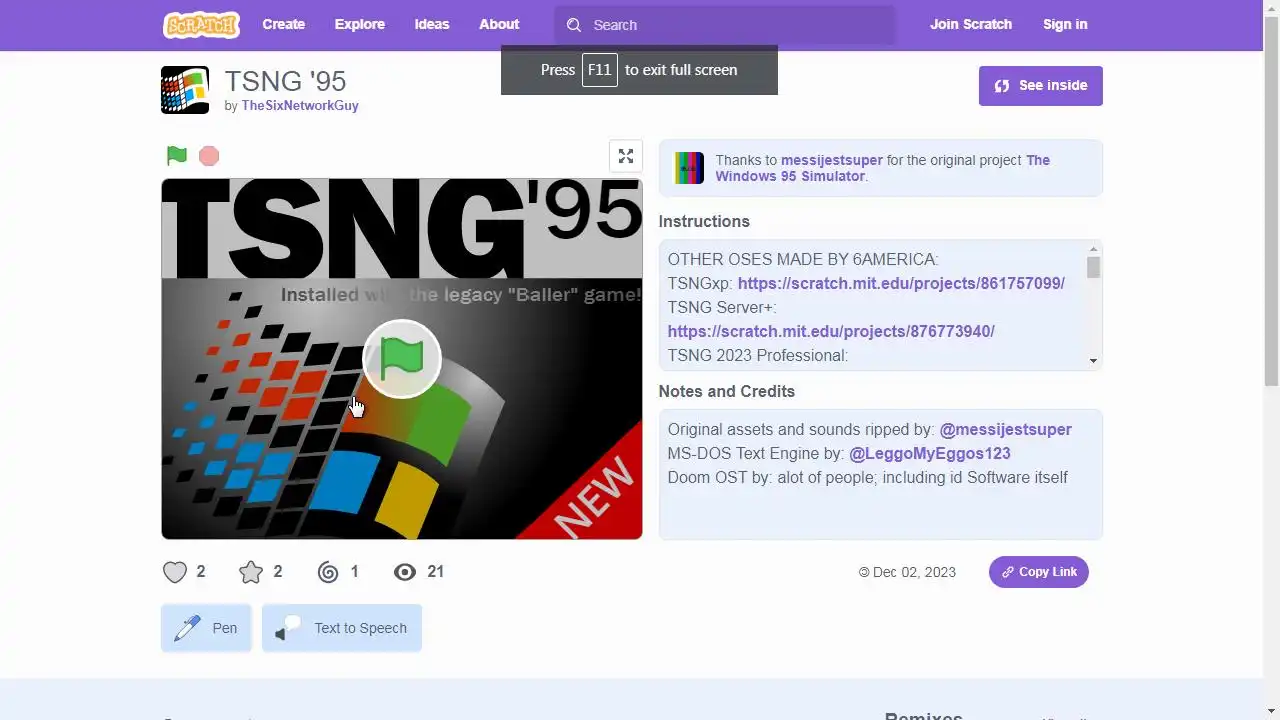The width and height of the screenshot is (1280, 720).
Task: Click the Copy Link button
Action: [1039, 572]
